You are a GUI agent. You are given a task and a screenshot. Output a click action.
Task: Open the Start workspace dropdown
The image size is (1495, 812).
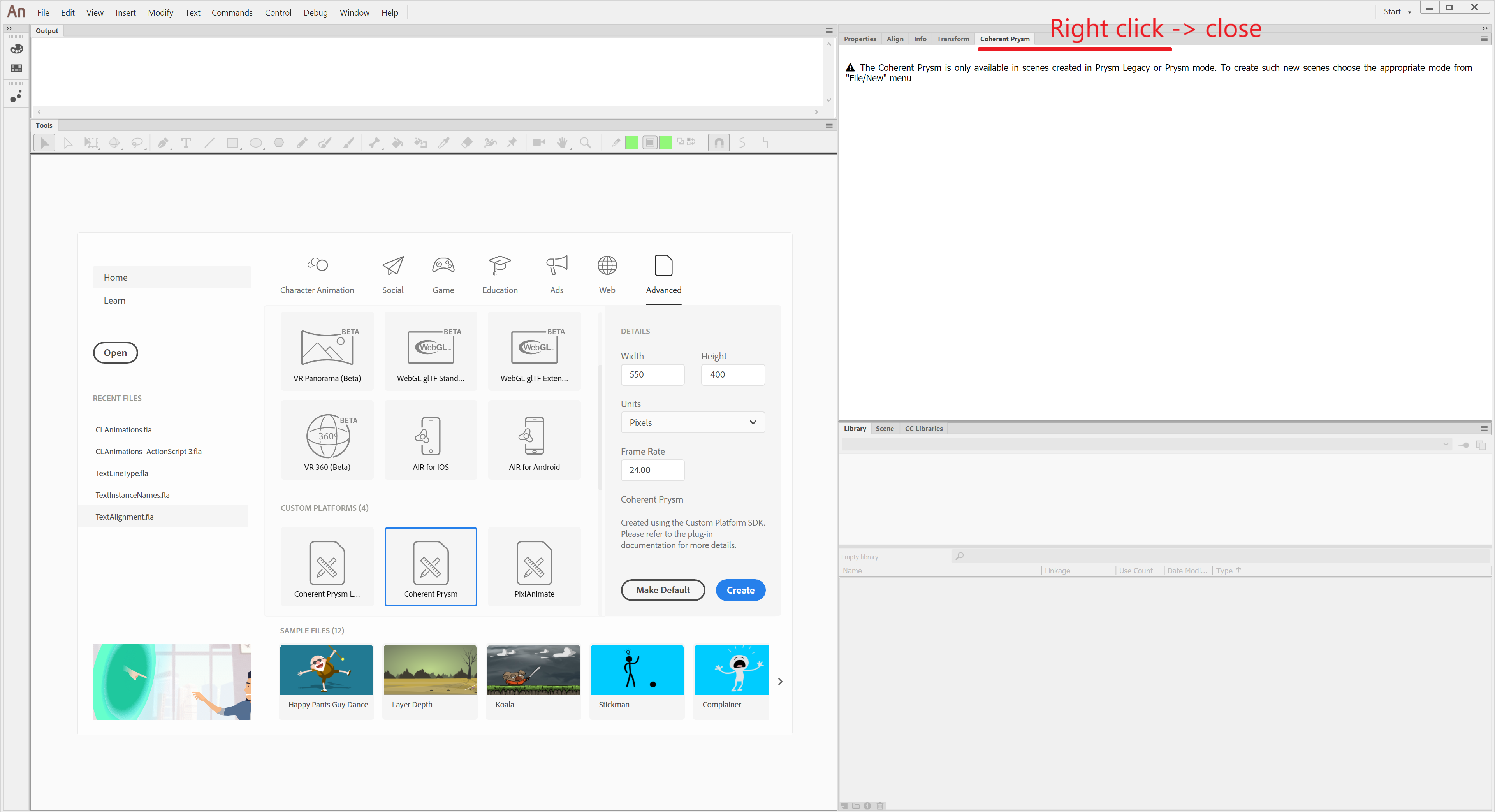[1397, 12]
